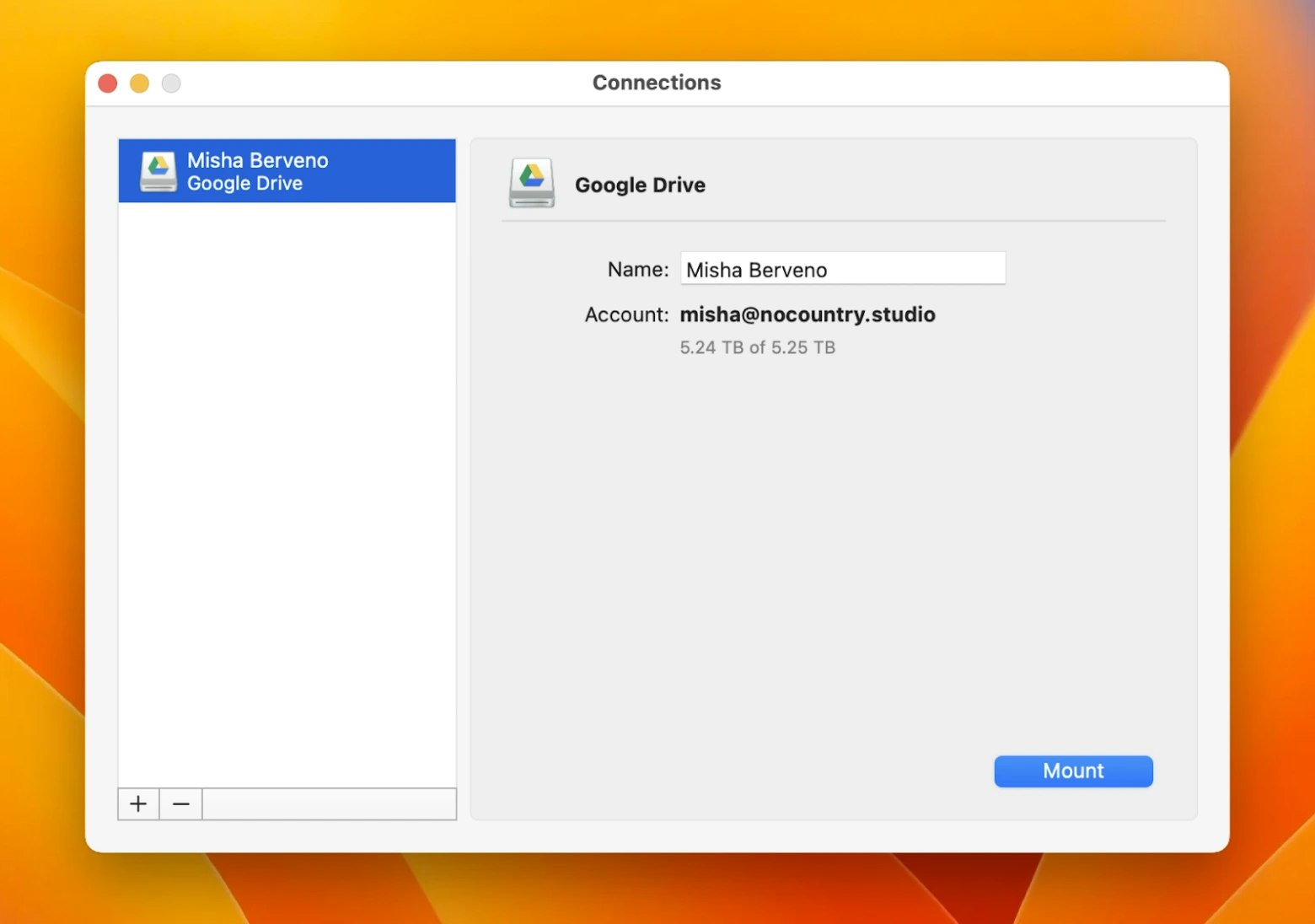Click the Mount button
Image resolution: width=1315 pixels, height=924 pixels.
tap(1073, 771)
